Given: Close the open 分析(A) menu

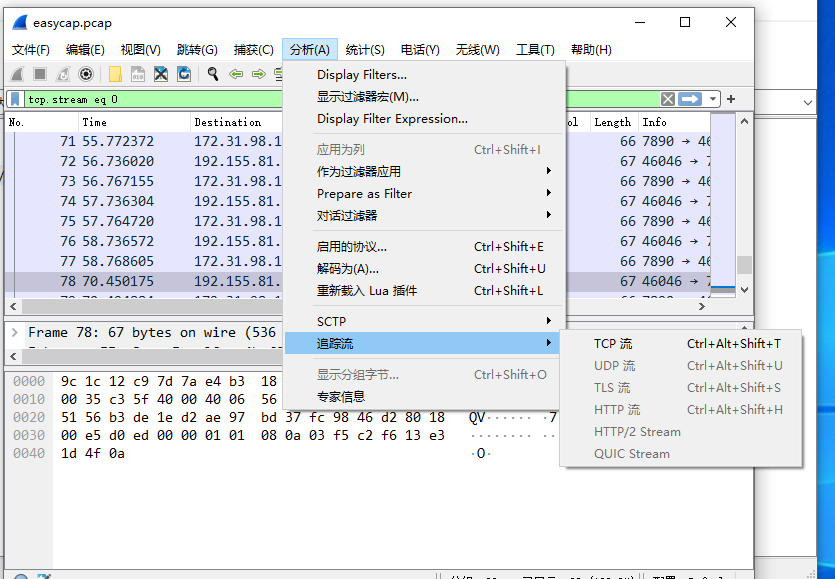Looking at the screenshot, I should point(310,50).
